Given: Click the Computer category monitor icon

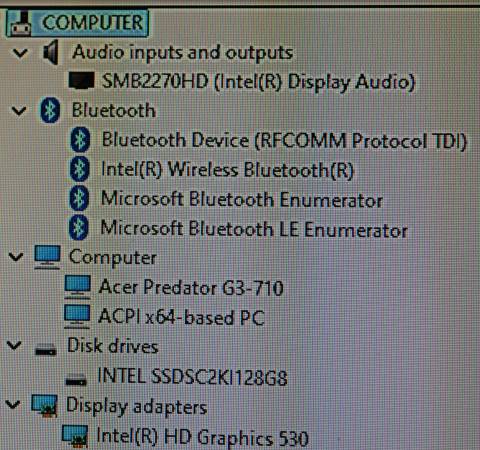Looking at the screenshot, I should pos(47,257).
